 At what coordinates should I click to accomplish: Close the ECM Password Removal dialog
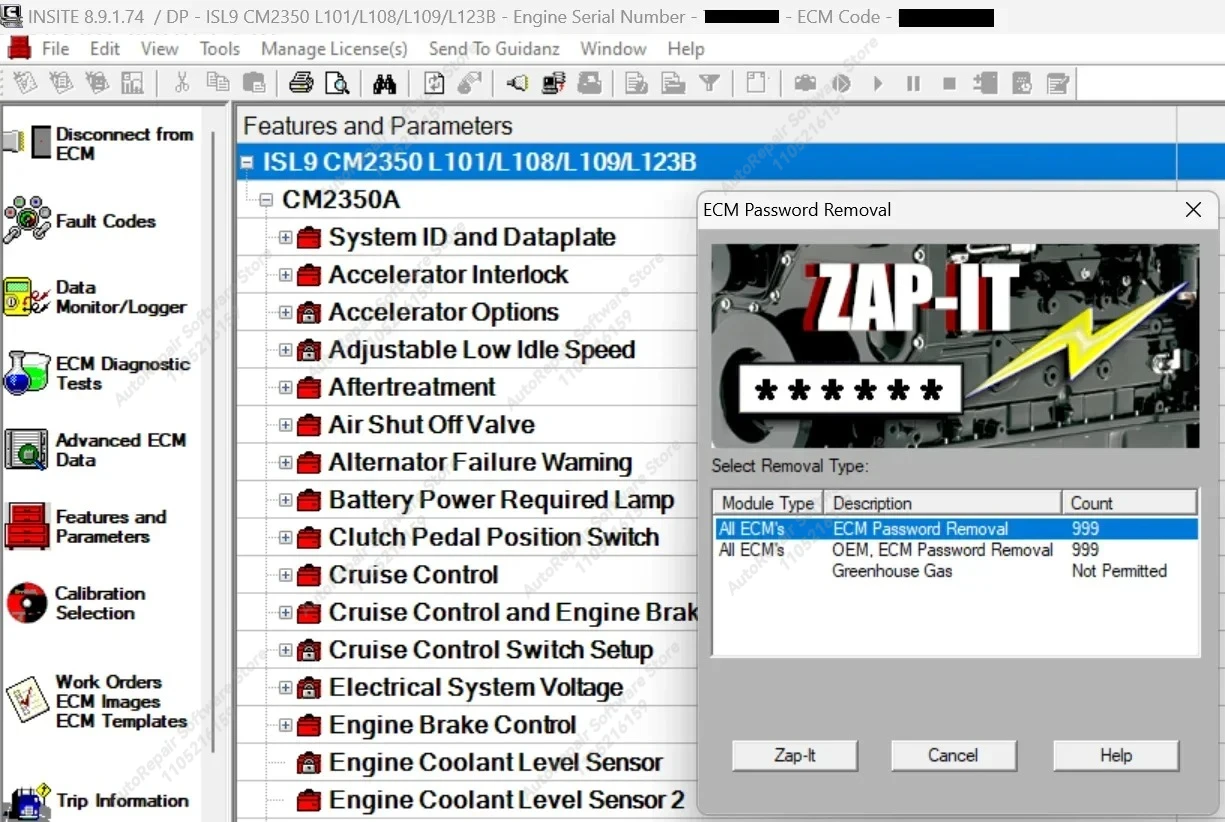(x=1193, y=210)
